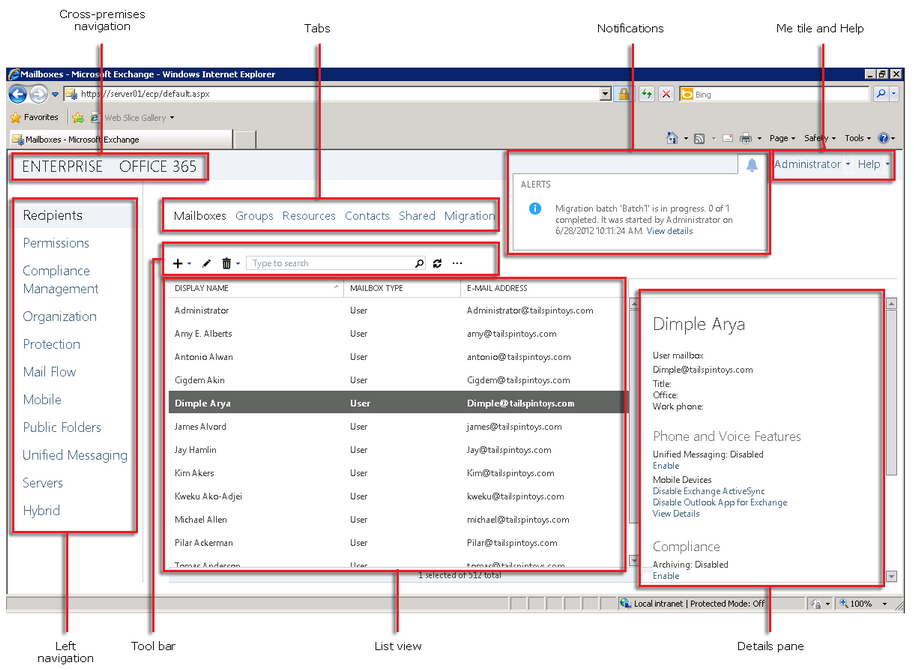Viewport: 914px width, 670px height.
Task: Click the Refresh list icon in toolbar
Action: pos(437,264)
